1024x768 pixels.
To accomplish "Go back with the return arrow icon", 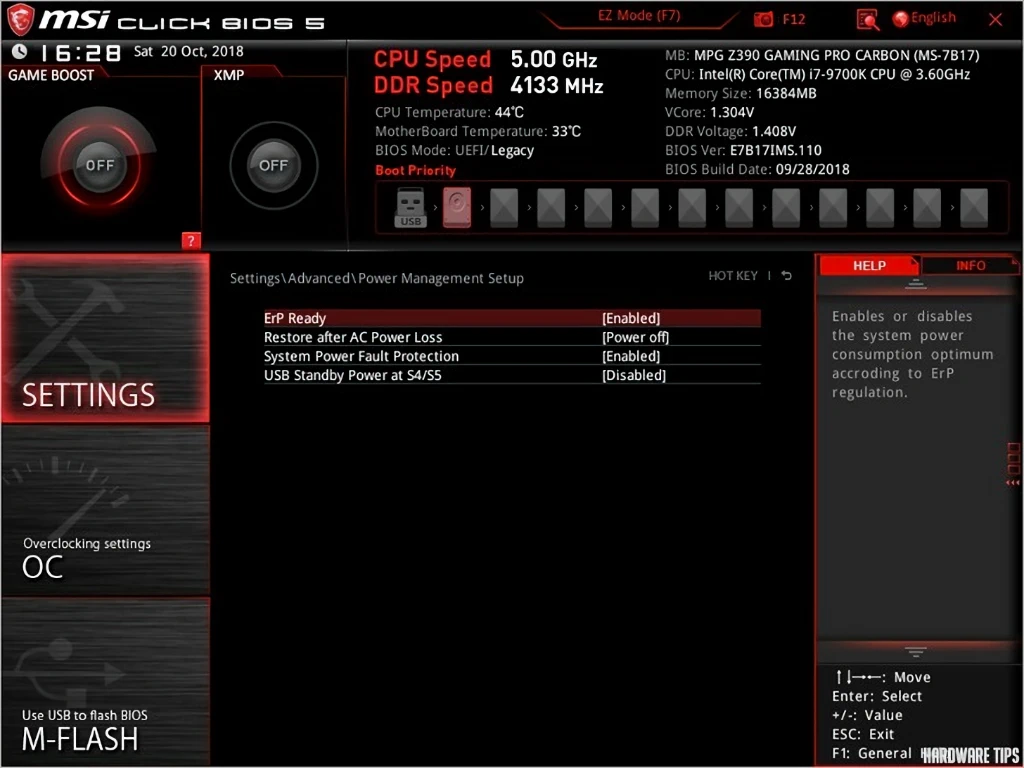I will (x=787, y=276).
